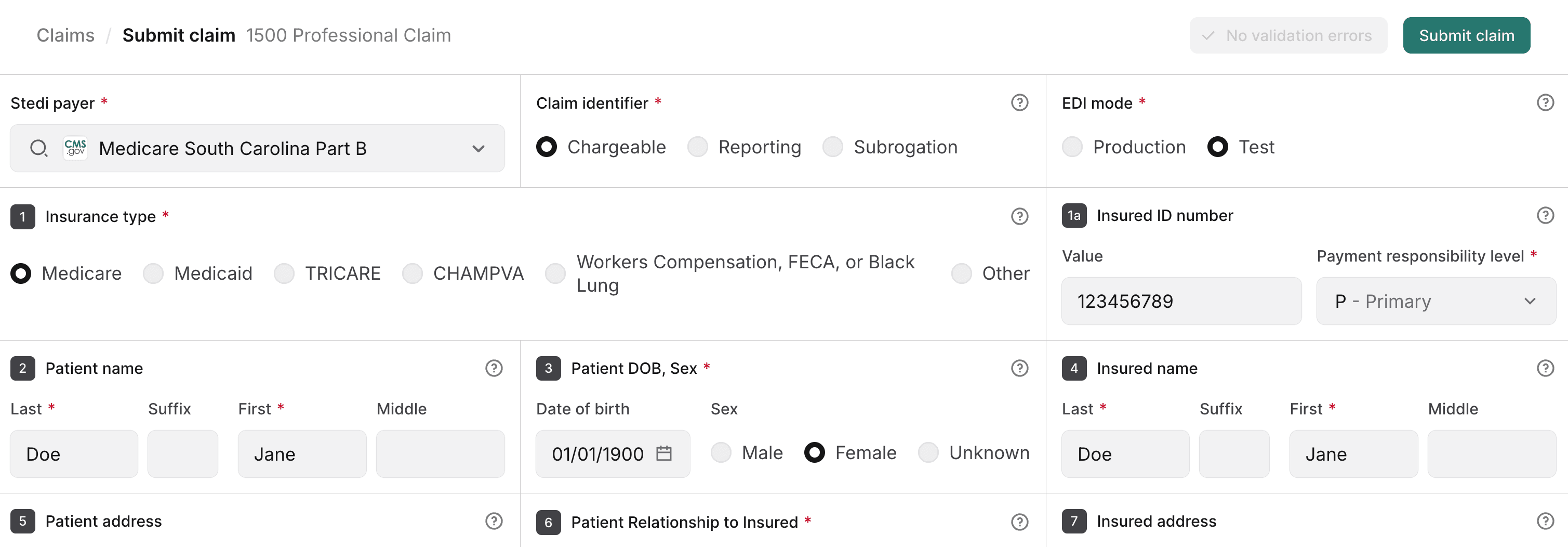Set patient sex to Male

click(x=721, y=452)
